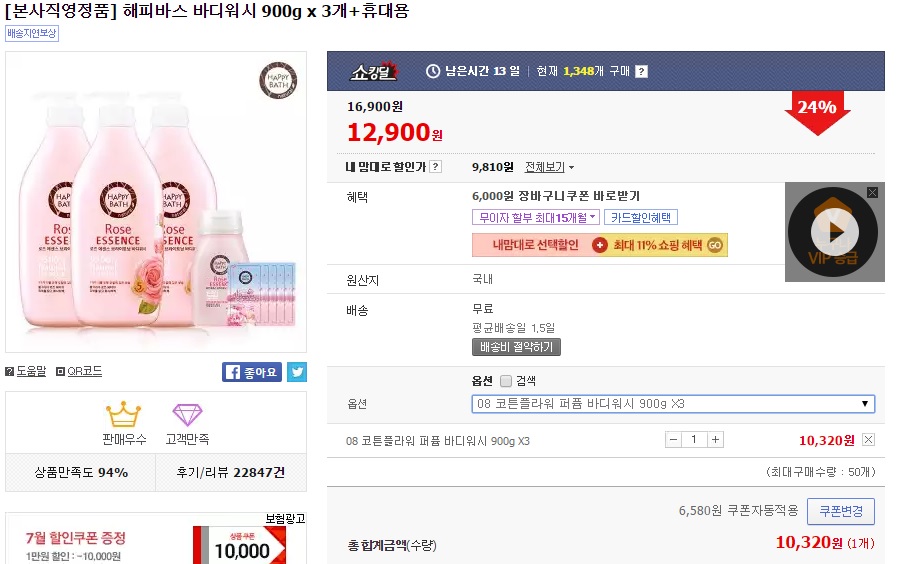899x564 pixels.
Task: Open the 도움말 help link
Action: (26, 371)
